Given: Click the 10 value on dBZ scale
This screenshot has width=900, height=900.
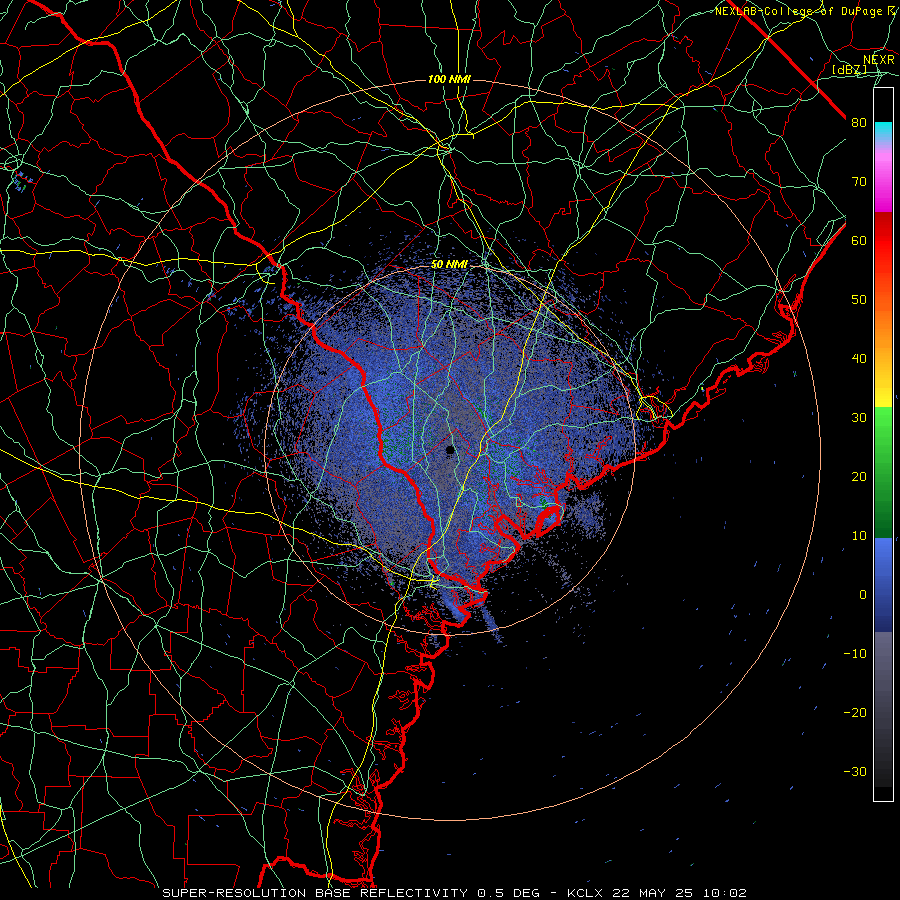Looking at the screenshot, I should tap(859, 536).
